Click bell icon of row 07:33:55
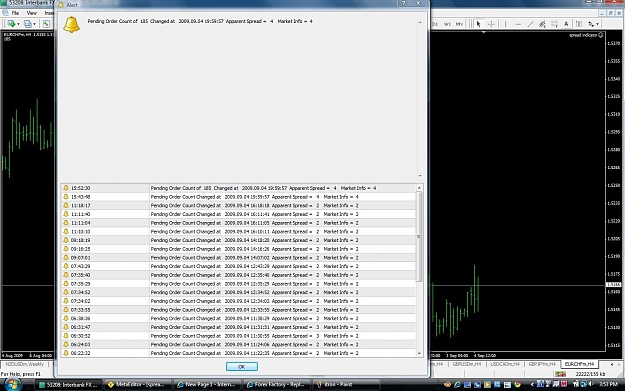This screenshot has width=625, height=391. (66, 310)
